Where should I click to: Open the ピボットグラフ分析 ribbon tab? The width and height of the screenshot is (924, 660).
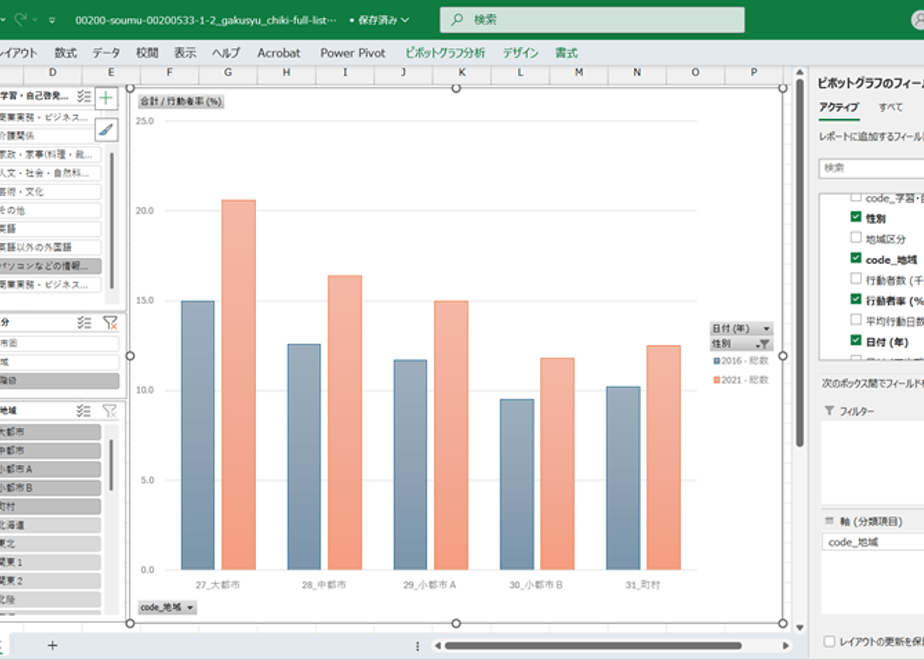(x=445, y=53)
